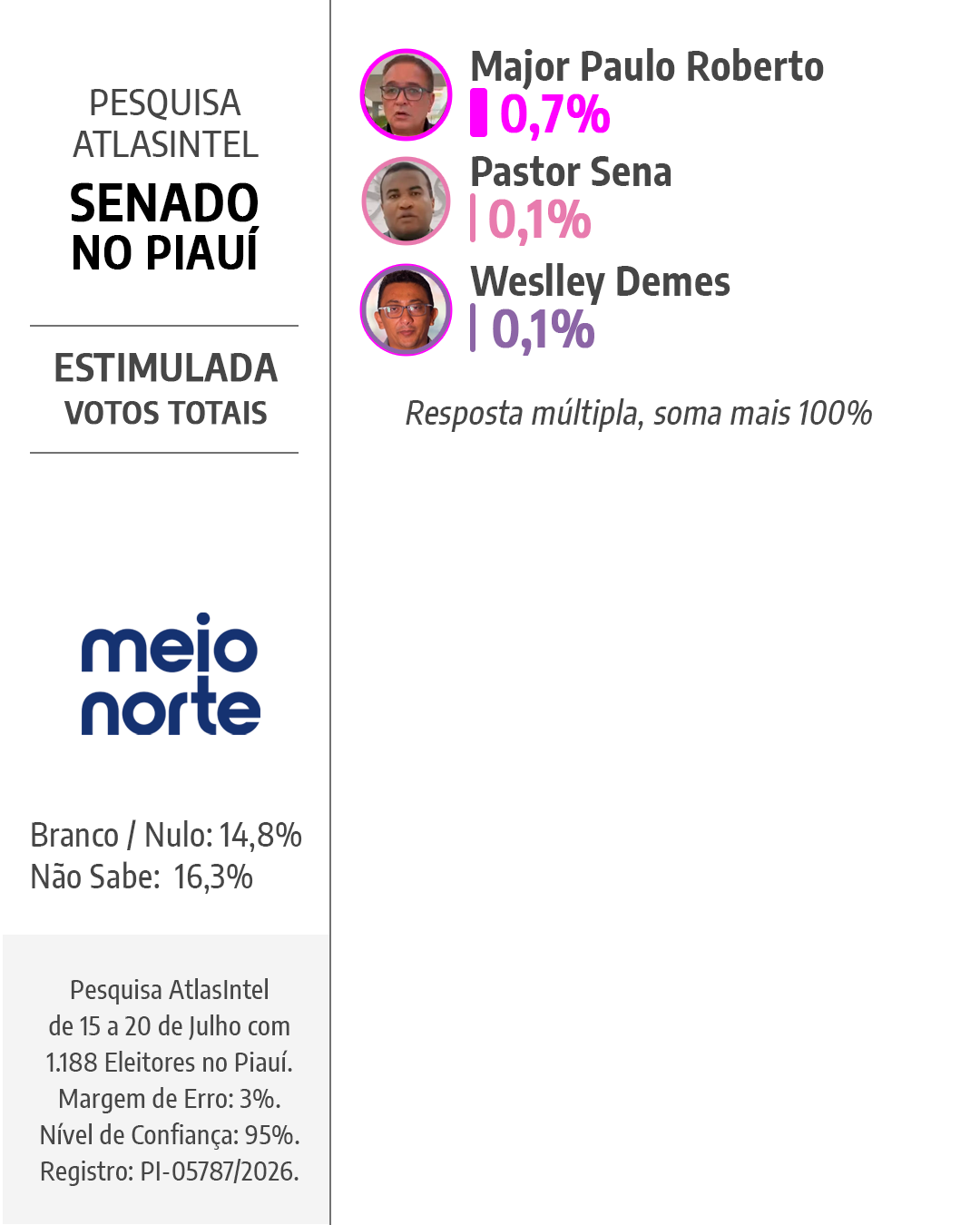The height and width of the screenshot is (1225, 980).
Task: Click the Branco / Nulo: 14,8% line
Action: (166, 835)
